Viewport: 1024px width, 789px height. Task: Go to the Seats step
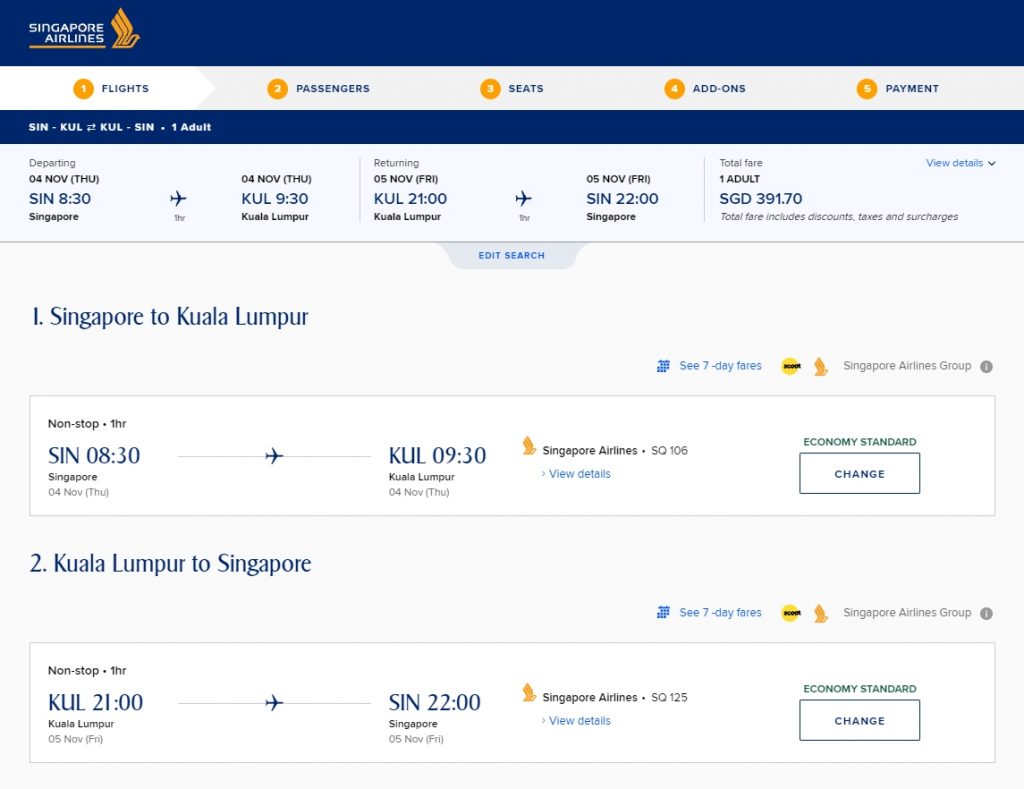(512, 89)
